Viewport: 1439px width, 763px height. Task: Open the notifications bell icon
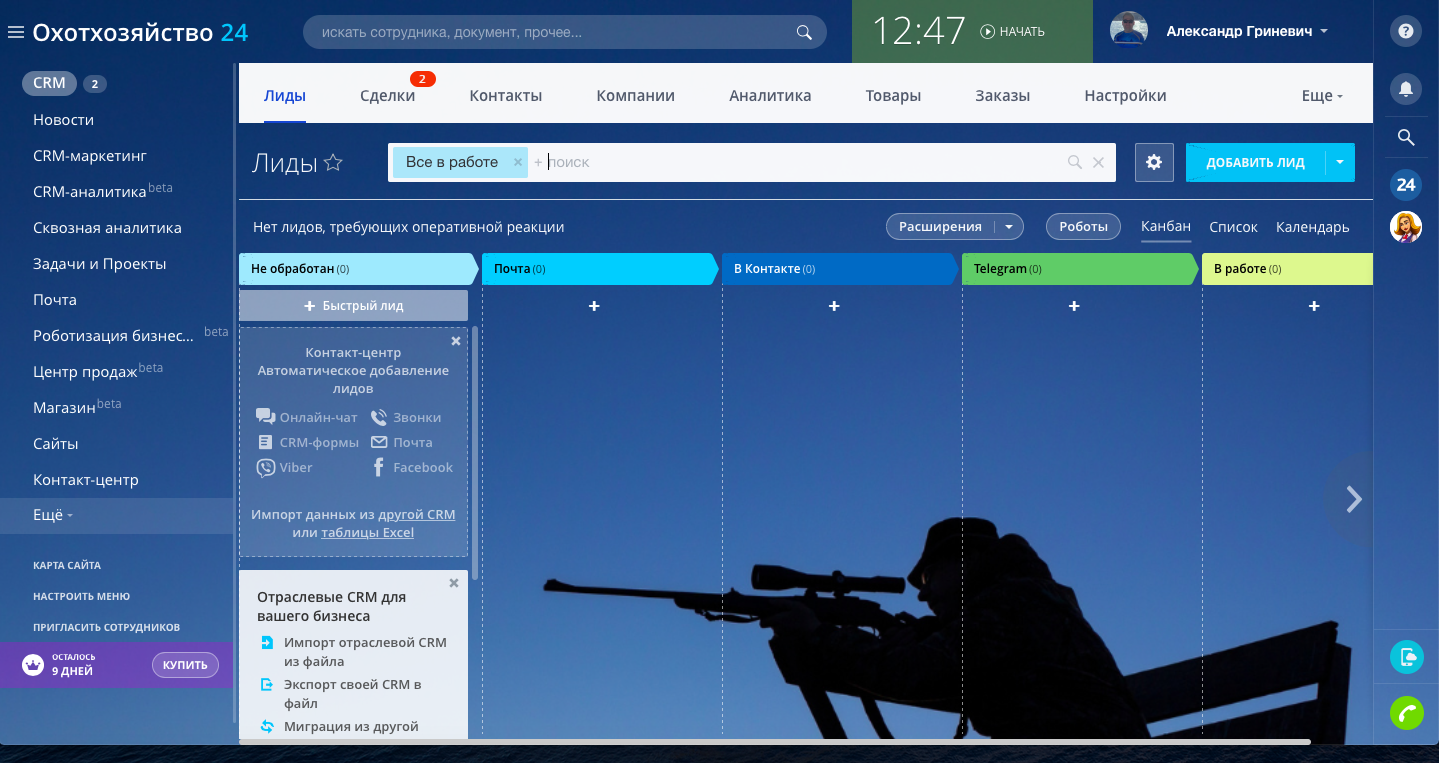(x=1406, y=89)
